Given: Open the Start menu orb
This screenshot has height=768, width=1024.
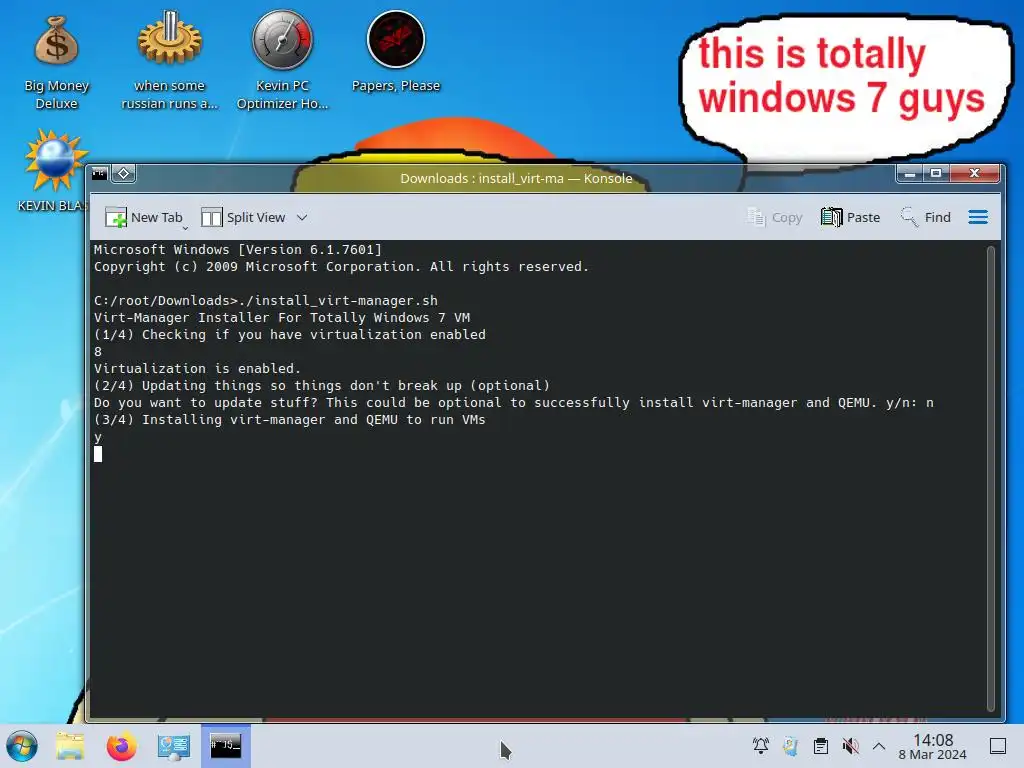Looking at the screenshot, I should [22, 746].
